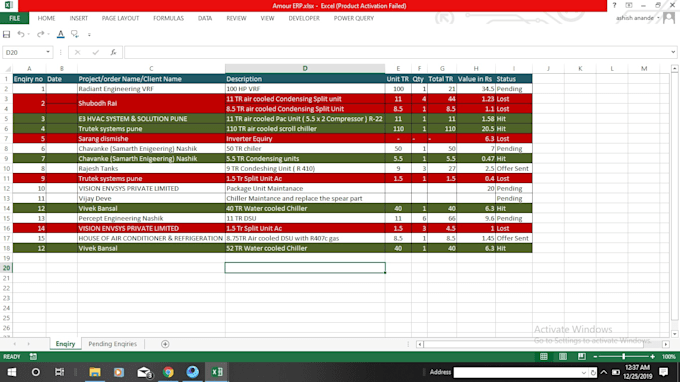Screen dimensions: 680x382
Task: Switch to Page Layout view icon
Action: (563, 357)
